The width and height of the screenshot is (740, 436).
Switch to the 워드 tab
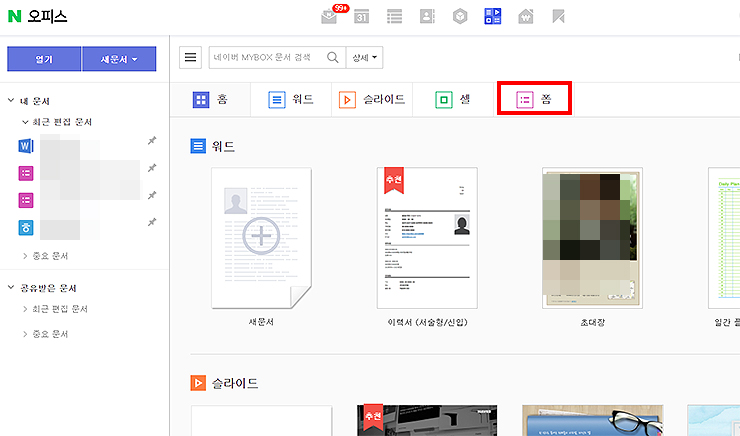(291, 100)
